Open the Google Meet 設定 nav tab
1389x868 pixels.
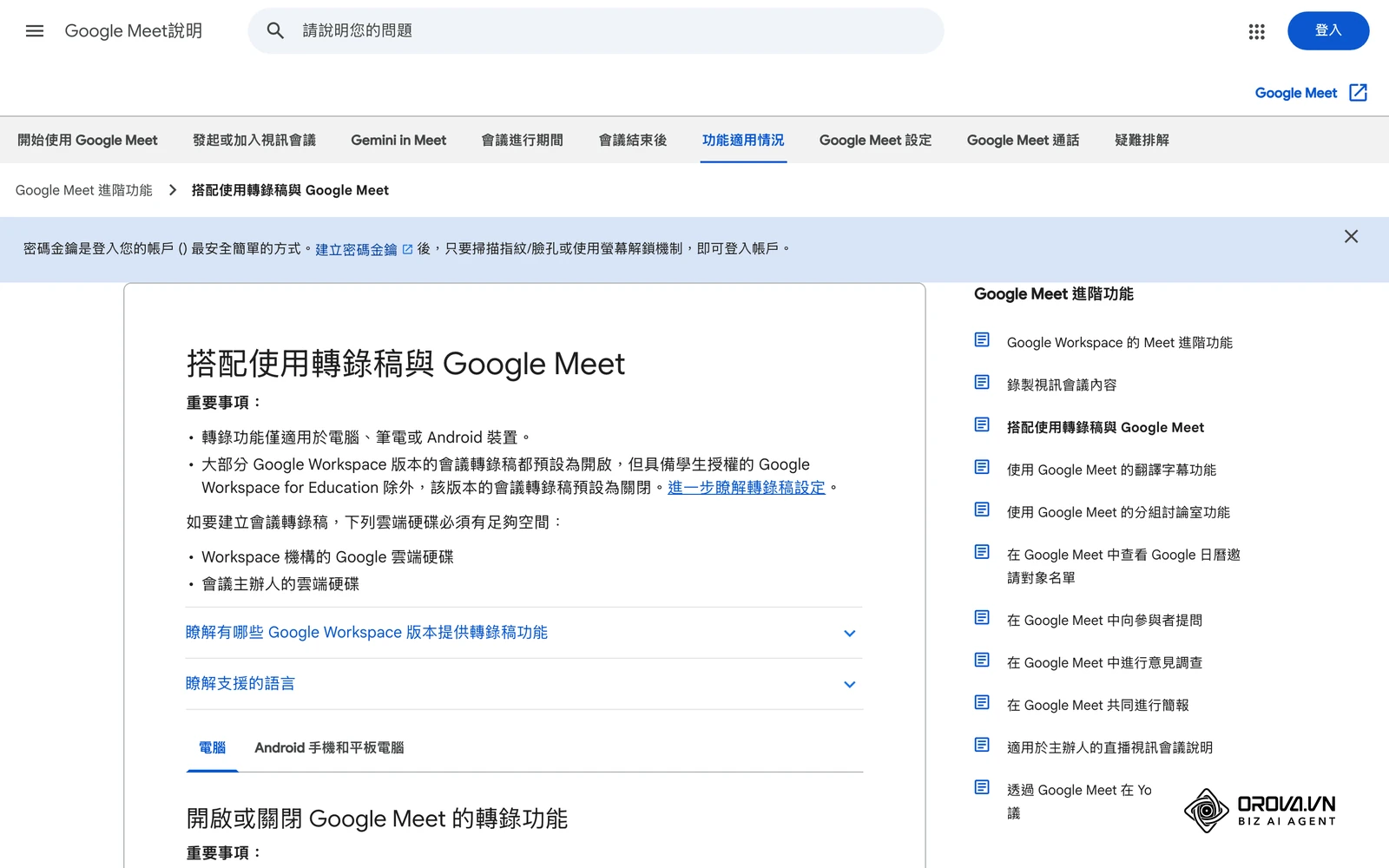[x=875, y=140]
